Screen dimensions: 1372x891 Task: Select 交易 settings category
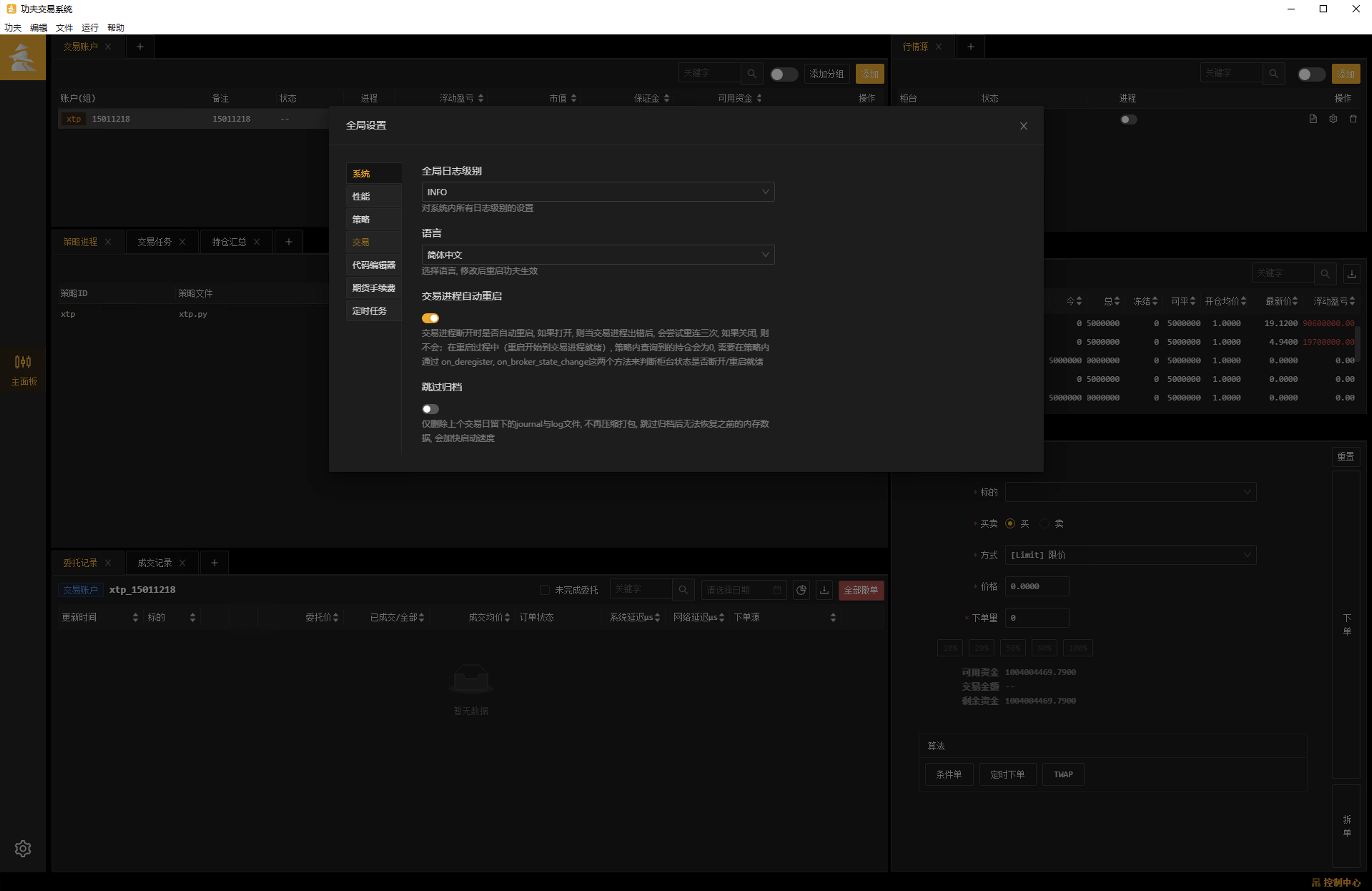click(374, 242)
